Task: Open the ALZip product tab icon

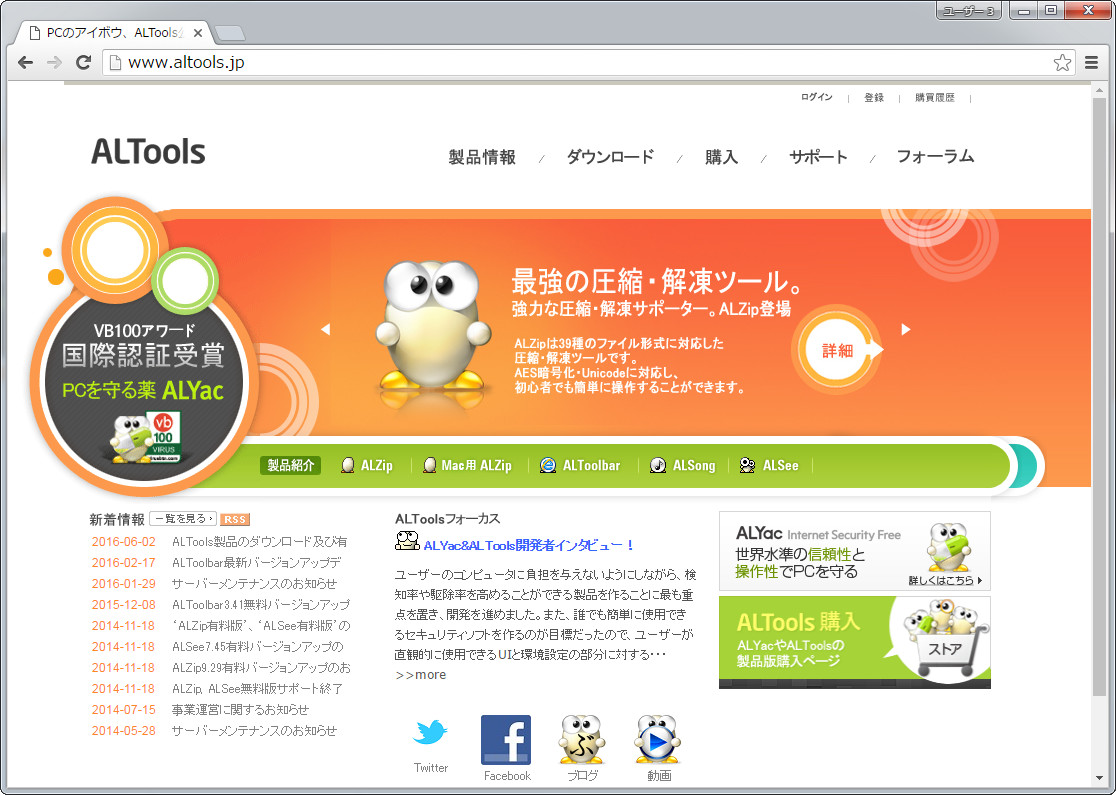Action: tap(346, 465)
